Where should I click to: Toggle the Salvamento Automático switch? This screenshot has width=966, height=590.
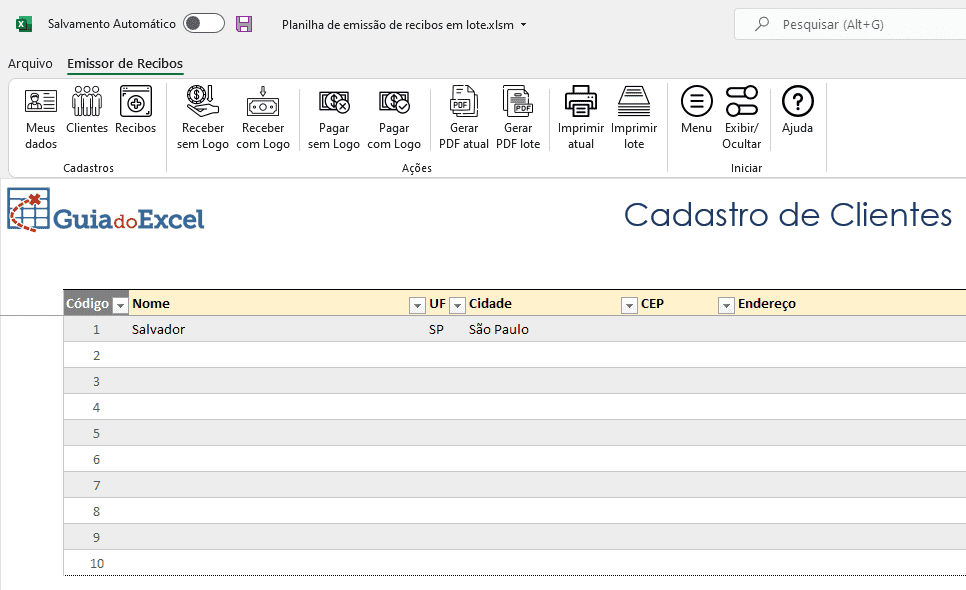click(x=204, y=24)
